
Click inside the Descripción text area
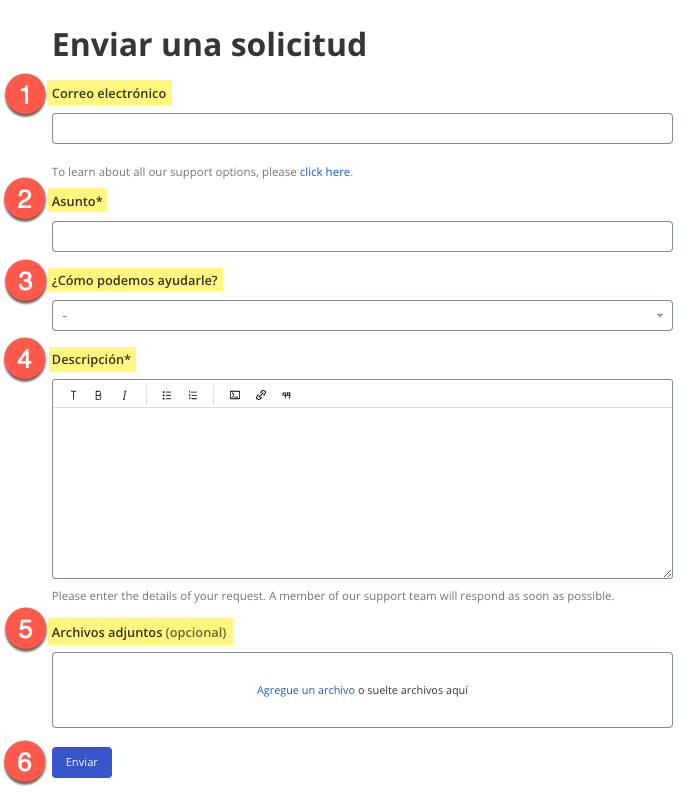361,490
